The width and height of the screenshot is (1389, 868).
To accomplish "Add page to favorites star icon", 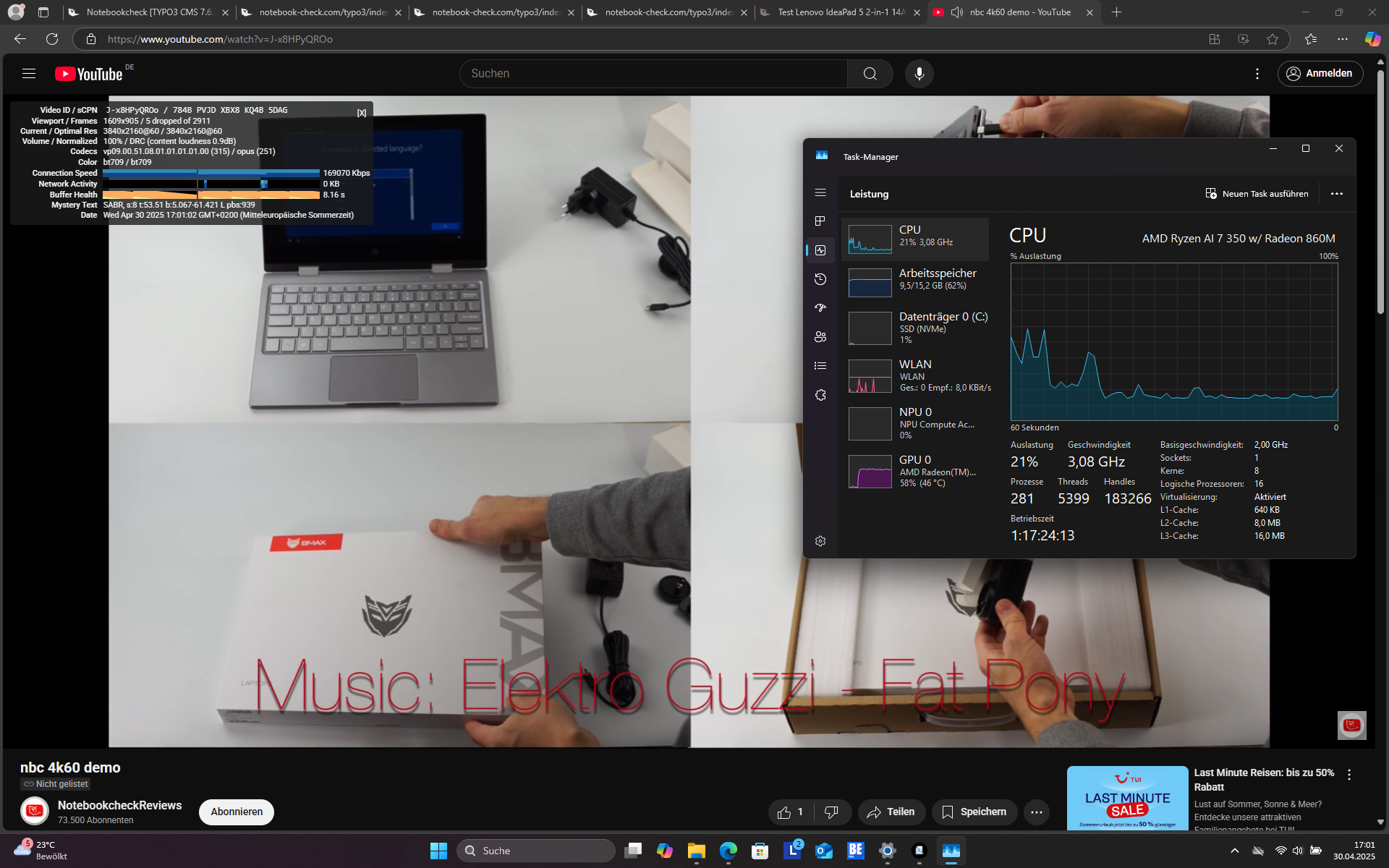I will click(x=1273, y=39).
